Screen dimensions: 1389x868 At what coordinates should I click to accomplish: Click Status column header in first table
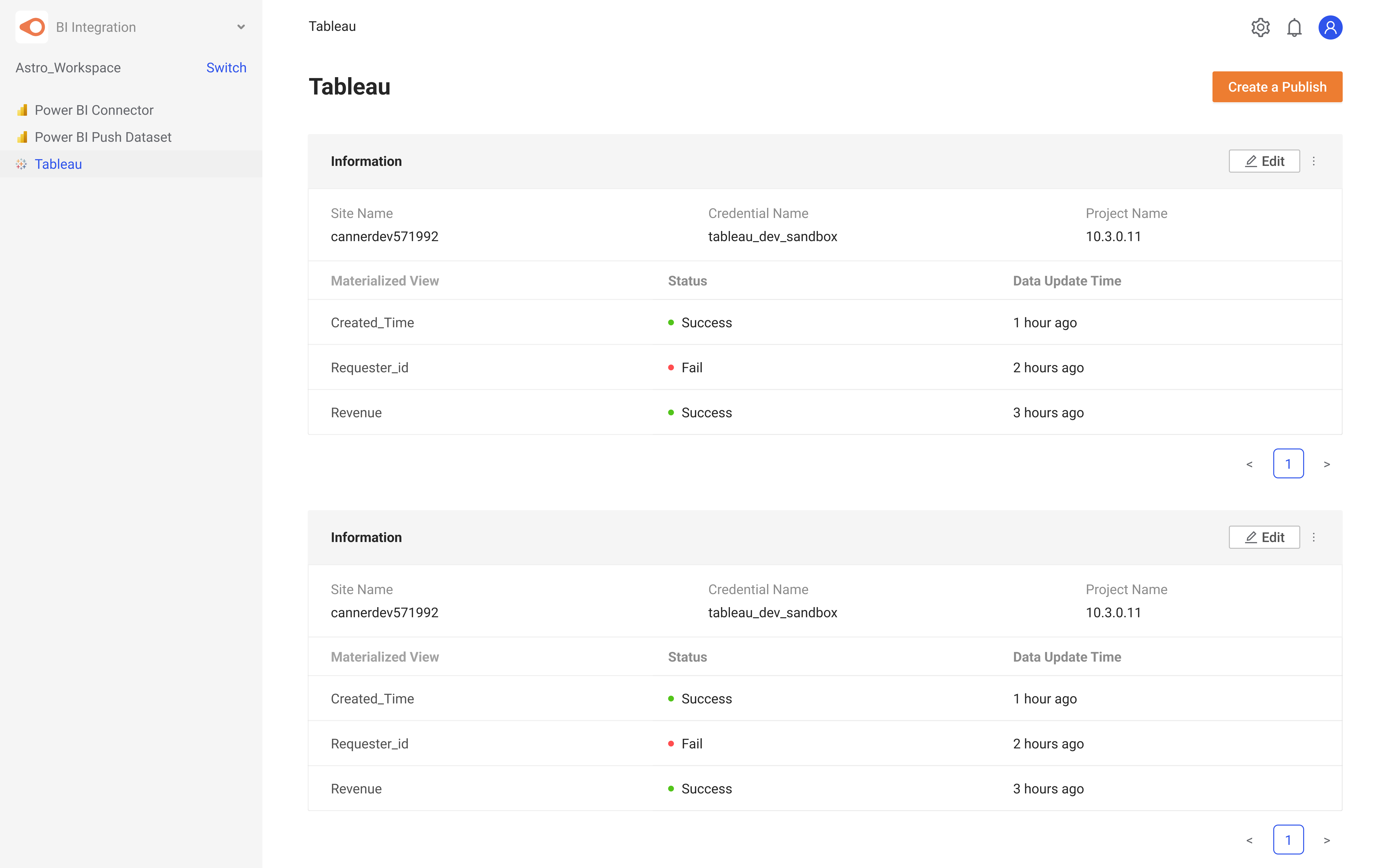[687, 281]
